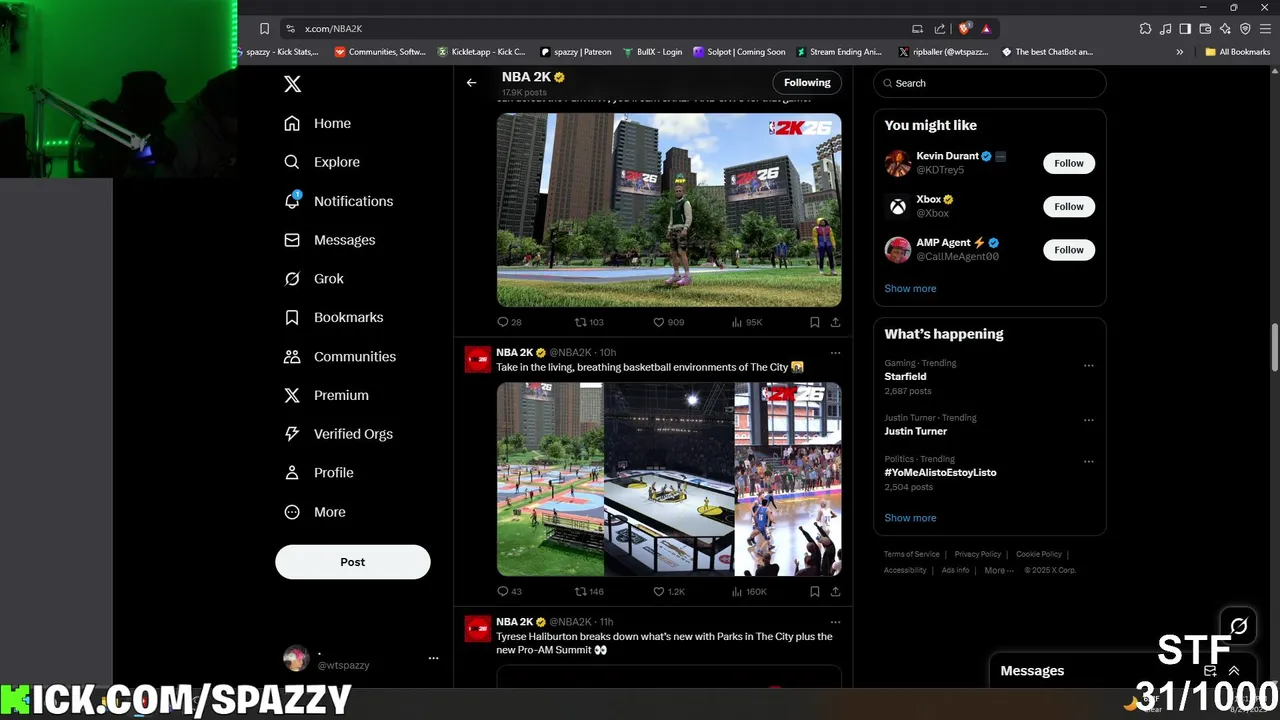Screen dimensions: 1280x720
Task: Open Kicklet.app bookmark
Action: pyautogui.click(x=482, y=52)
